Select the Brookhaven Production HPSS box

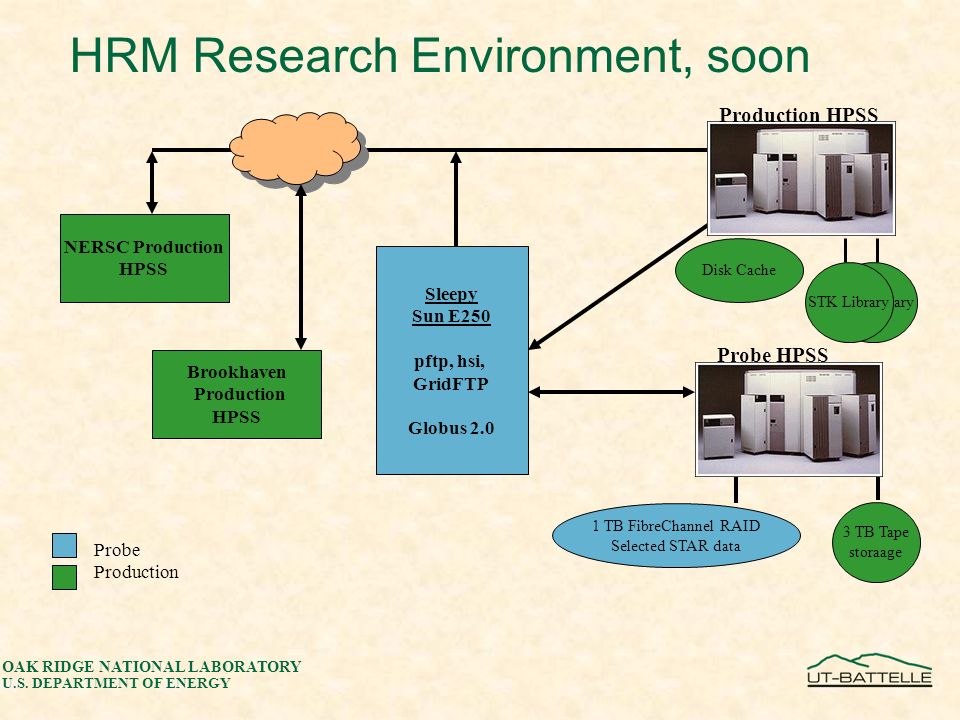tap(237, 394)
